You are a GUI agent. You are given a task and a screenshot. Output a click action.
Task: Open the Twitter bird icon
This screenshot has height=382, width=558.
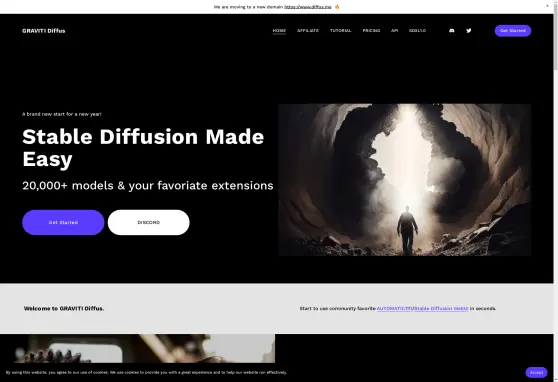pos(469,31)
